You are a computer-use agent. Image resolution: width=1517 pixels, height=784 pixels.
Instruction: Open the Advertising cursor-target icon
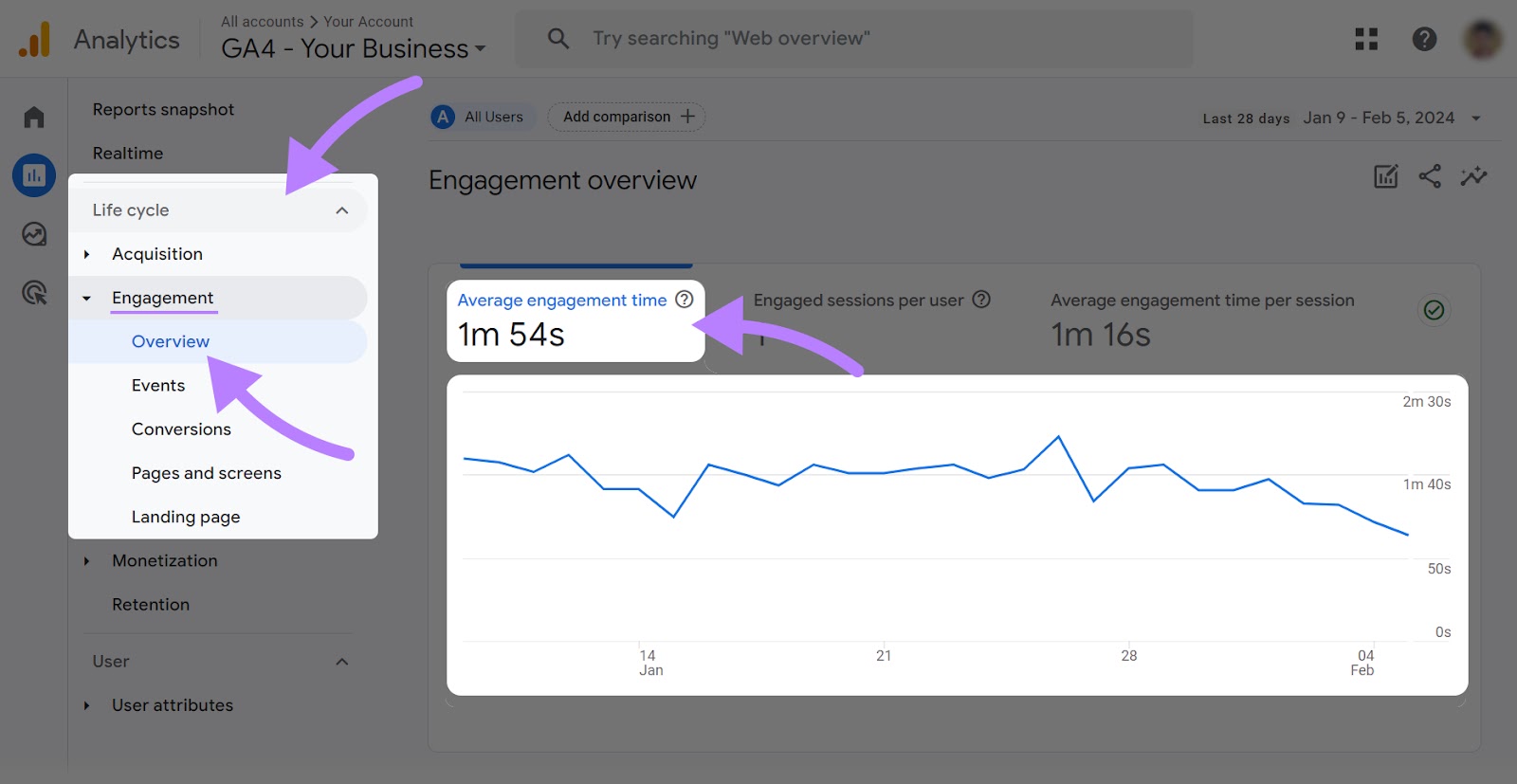[34, 293]
